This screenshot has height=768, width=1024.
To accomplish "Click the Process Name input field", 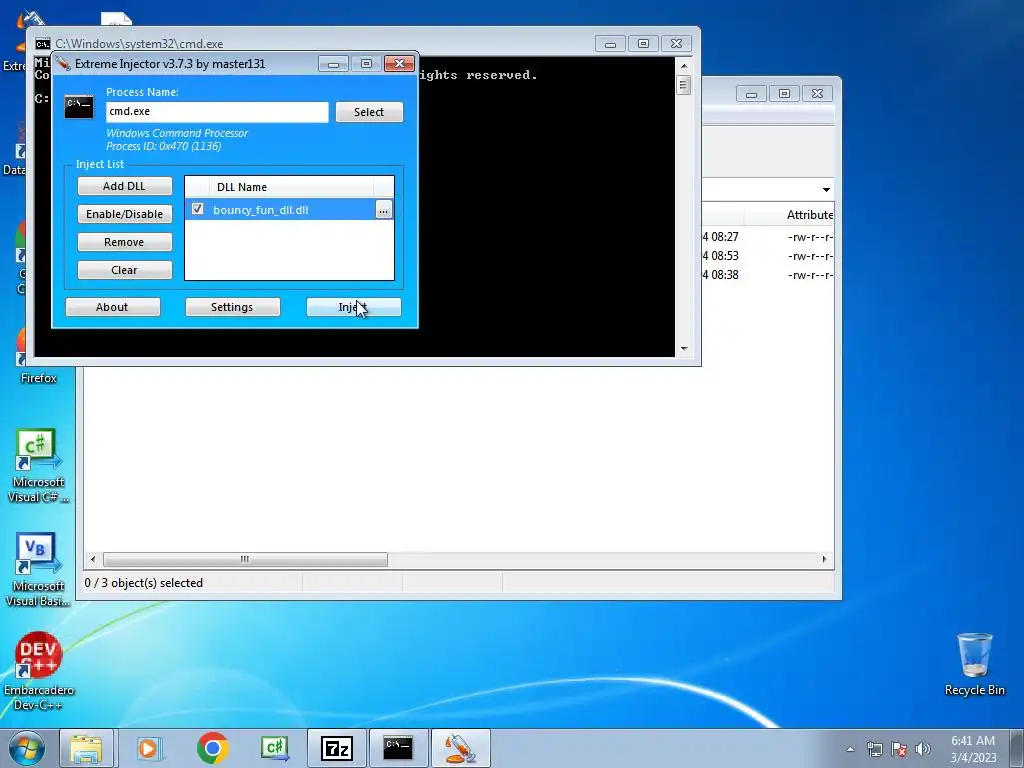I will [x=217, y=112].
